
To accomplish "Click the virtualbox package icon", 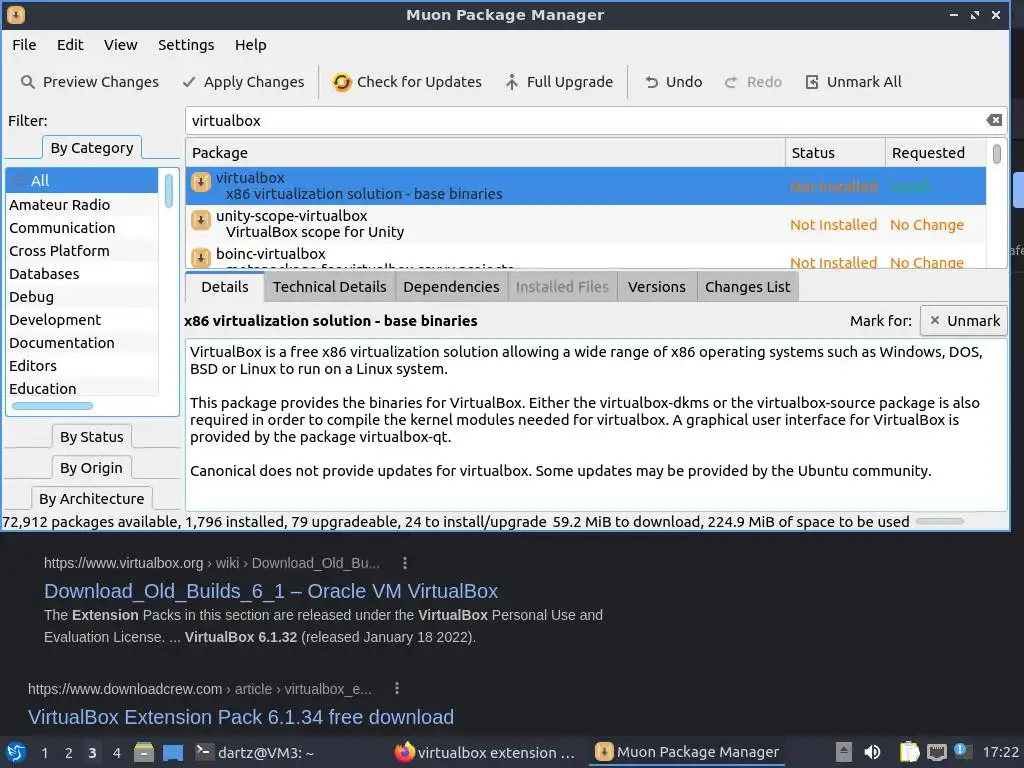I will click(200, 182).
